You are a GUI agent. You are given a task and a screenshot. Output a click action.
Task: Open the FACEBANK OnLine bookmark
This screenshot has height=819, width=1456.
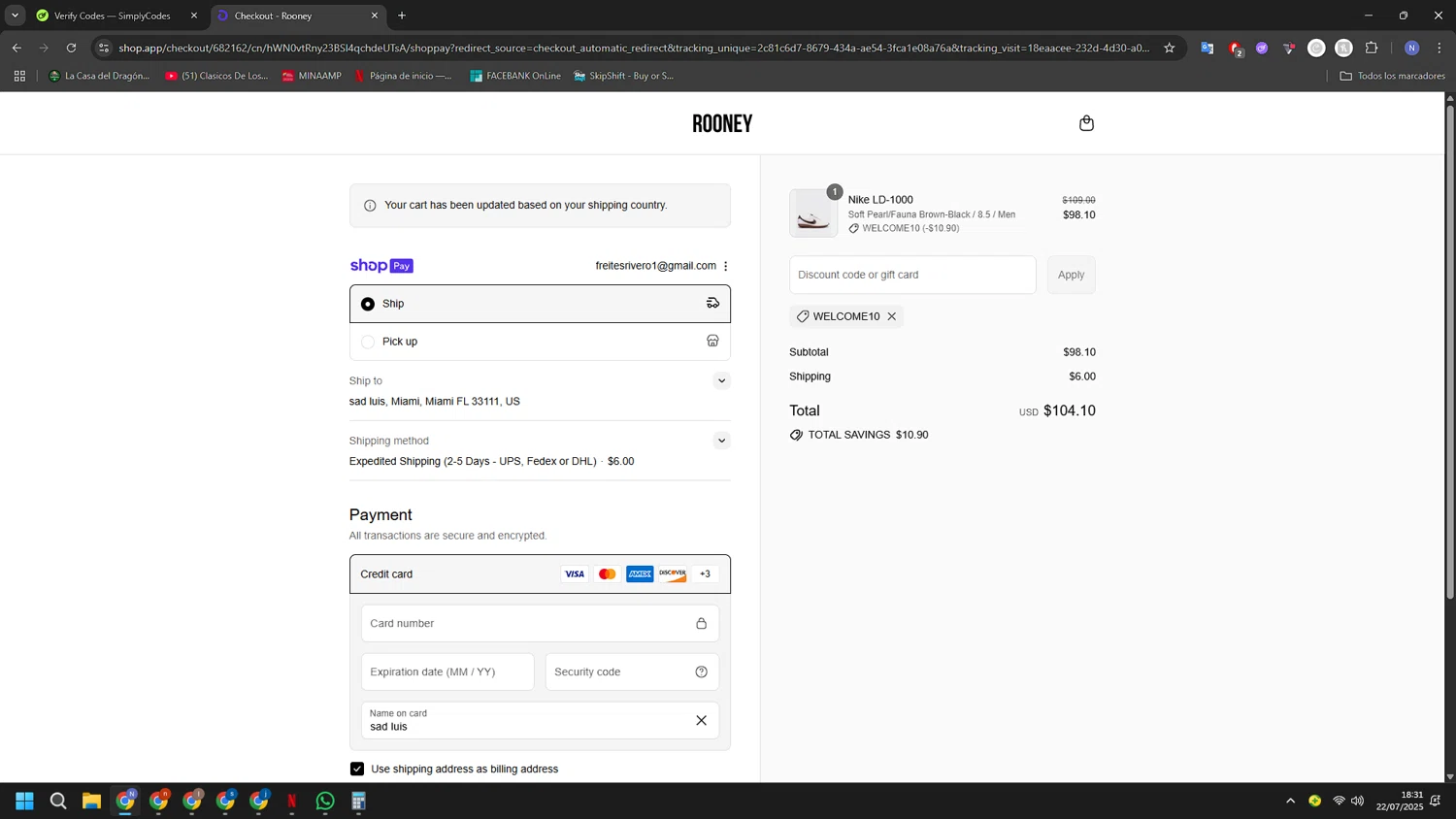[x=515, y=76]
